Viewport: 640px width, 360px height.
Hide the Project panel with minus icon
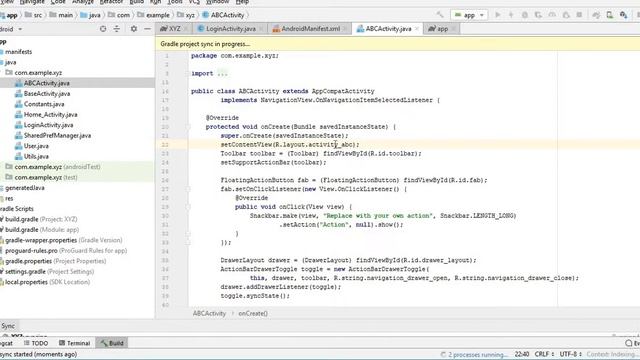point(147,29)
